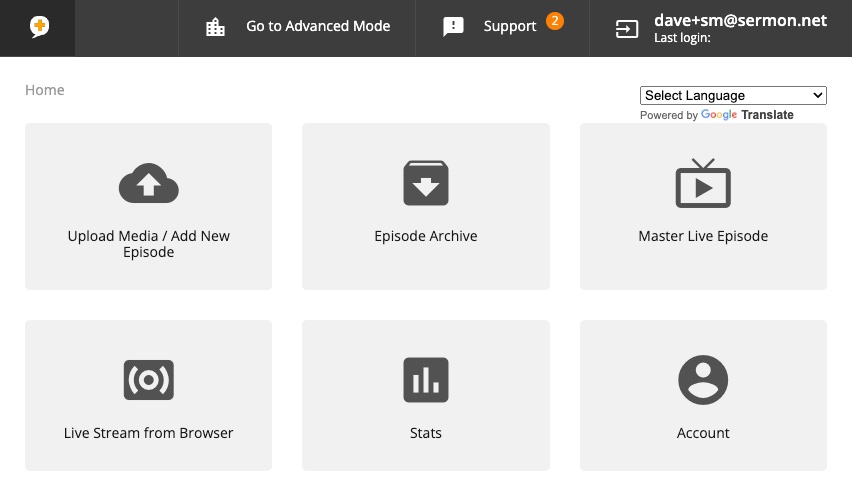Click the orange Support notification badge
852x498 pixels.
pos(555,21)
